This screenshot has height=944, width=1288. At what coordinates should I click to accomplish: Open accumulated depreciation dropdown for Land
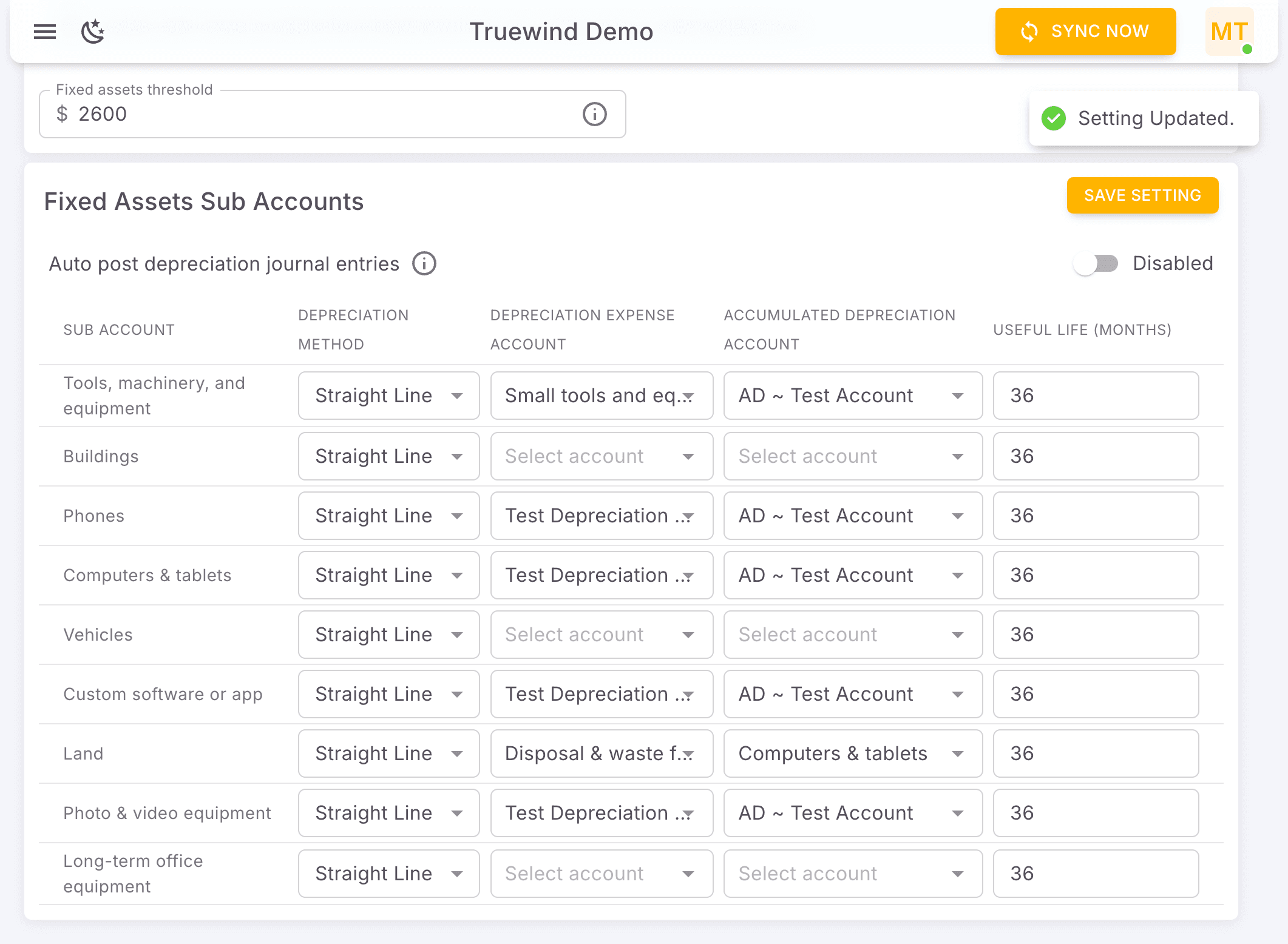coord(852,754)
